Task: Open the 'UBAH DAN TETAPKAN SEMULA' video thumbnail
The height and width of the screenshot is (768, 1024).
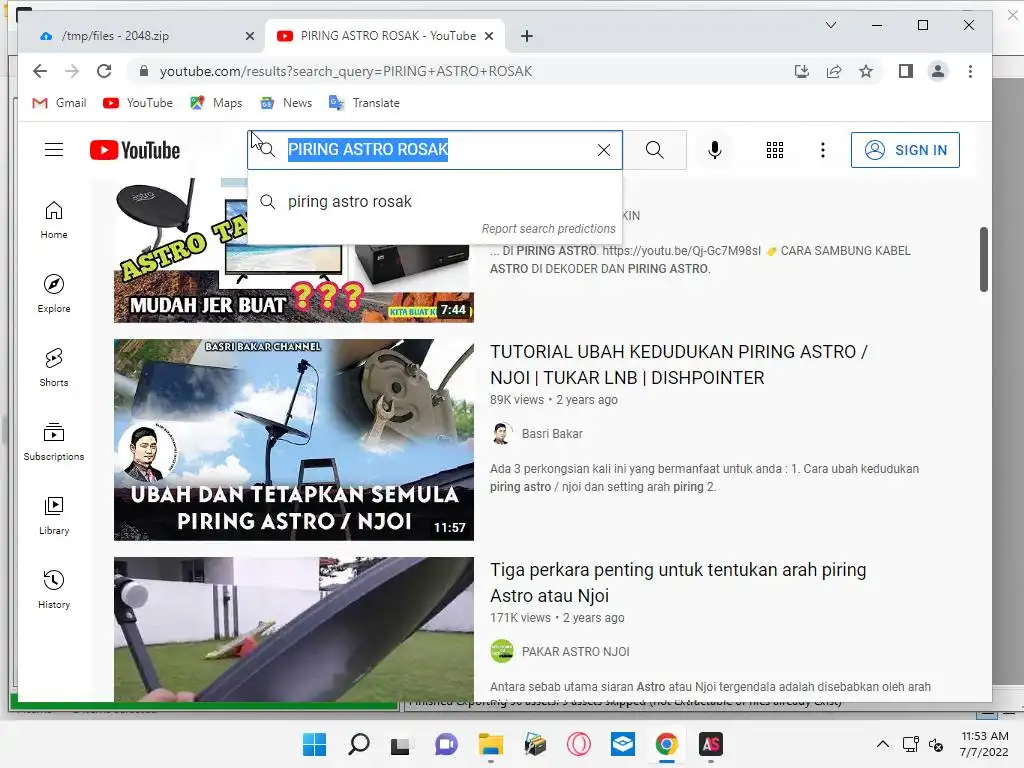Action: pos(294,440)
